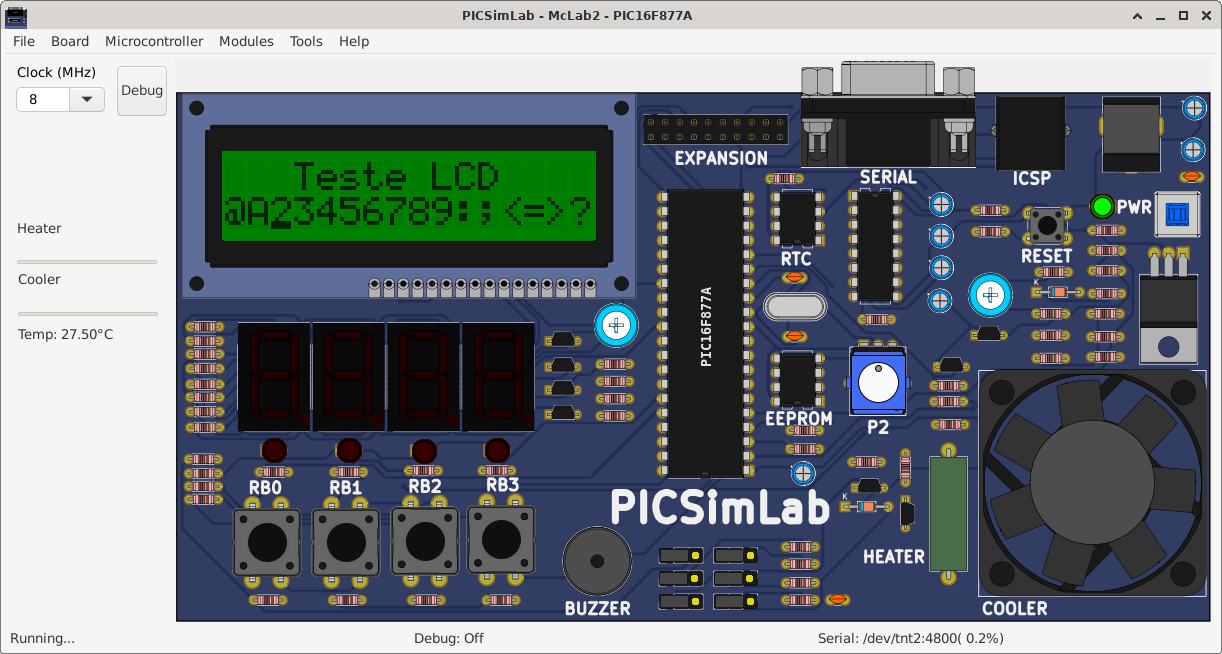The height and width of the screenshot is (654, 1222).
Task: Open the Modules menu
Action: (246, 41)
